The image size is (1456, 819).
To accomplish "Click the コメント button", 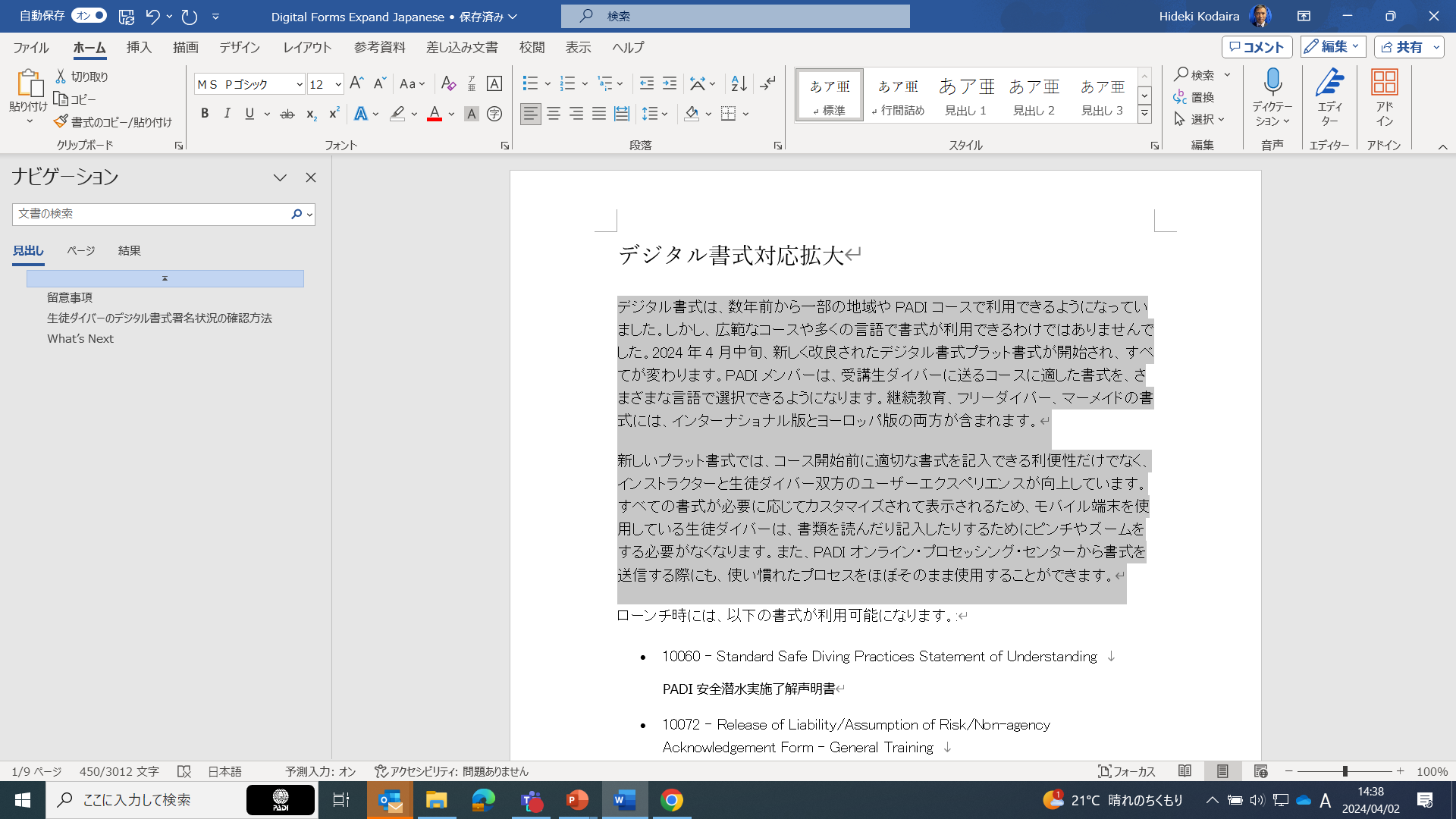I will 1257,47.
